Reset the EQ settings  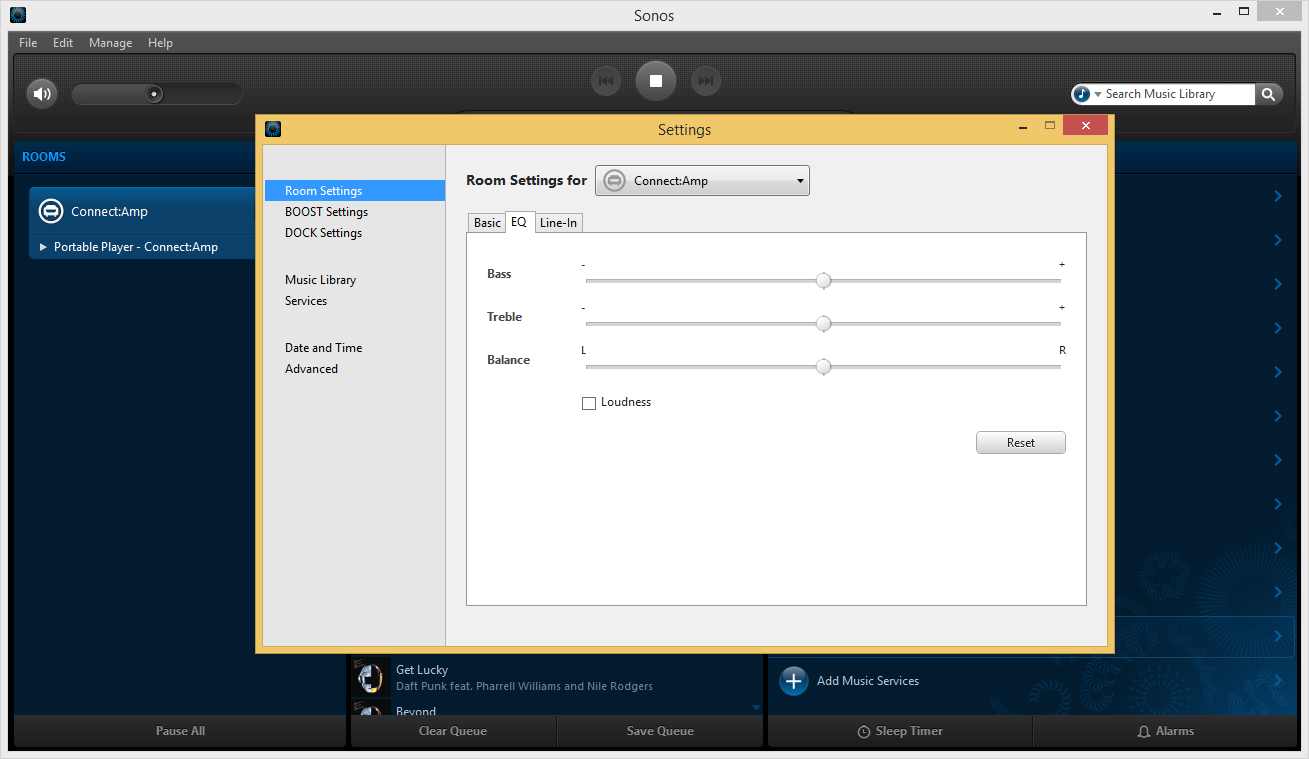coord(1021,443)
